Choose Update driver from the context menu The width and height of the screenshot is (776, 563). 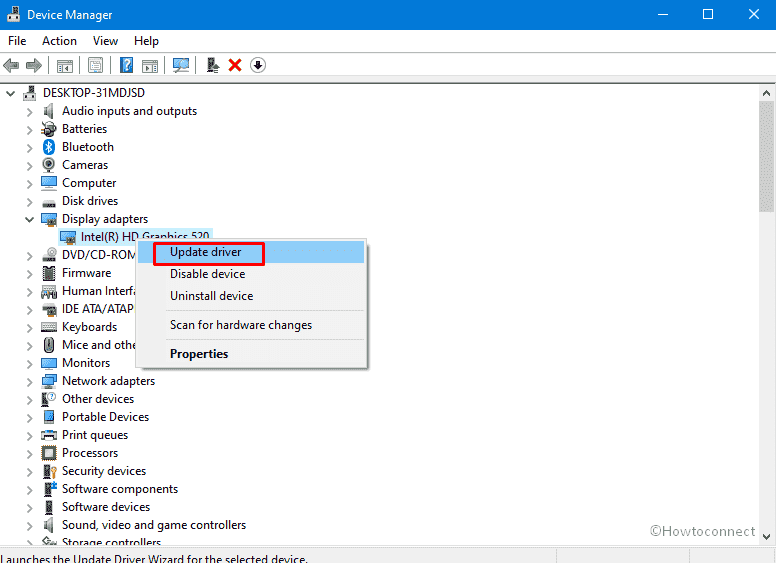coord(251,252)
